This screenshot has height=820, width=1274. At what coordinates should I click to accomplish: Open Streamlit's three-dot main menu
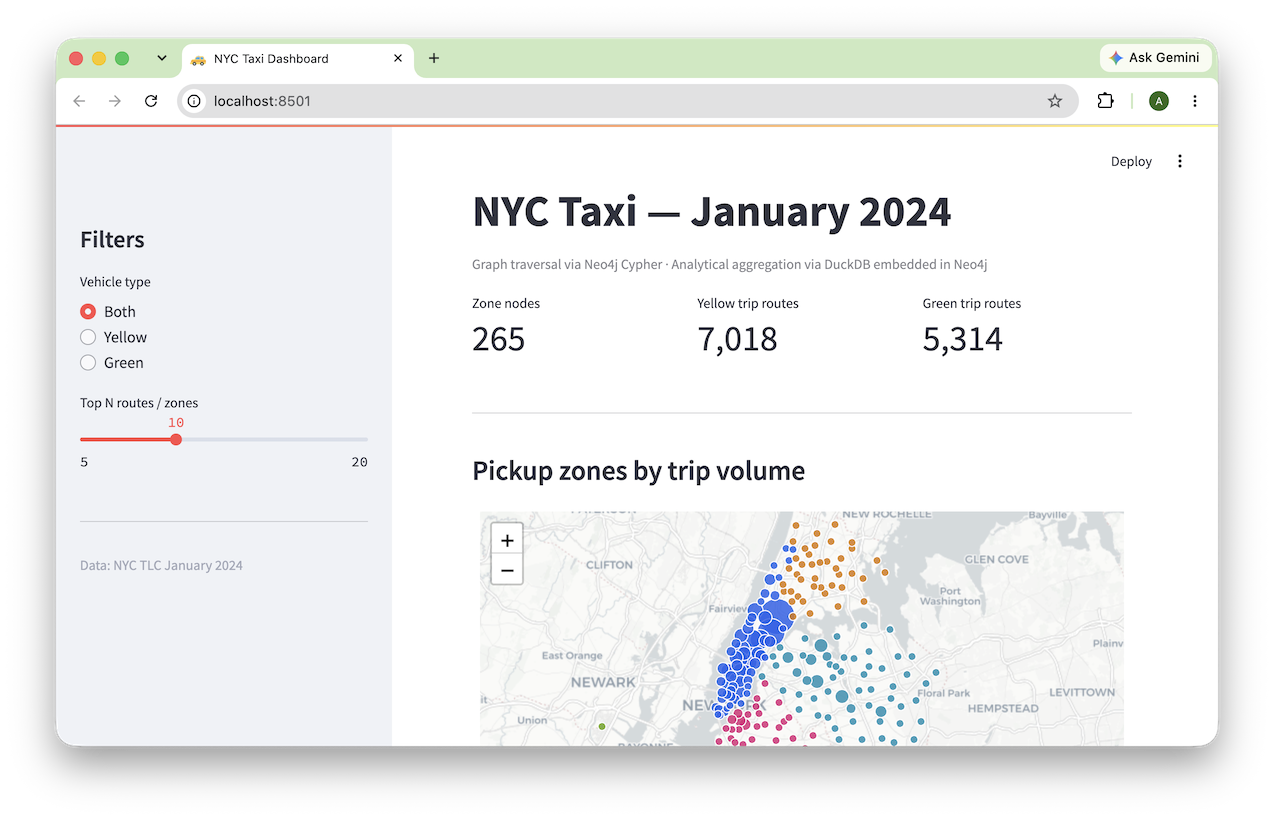point(1180,161)
